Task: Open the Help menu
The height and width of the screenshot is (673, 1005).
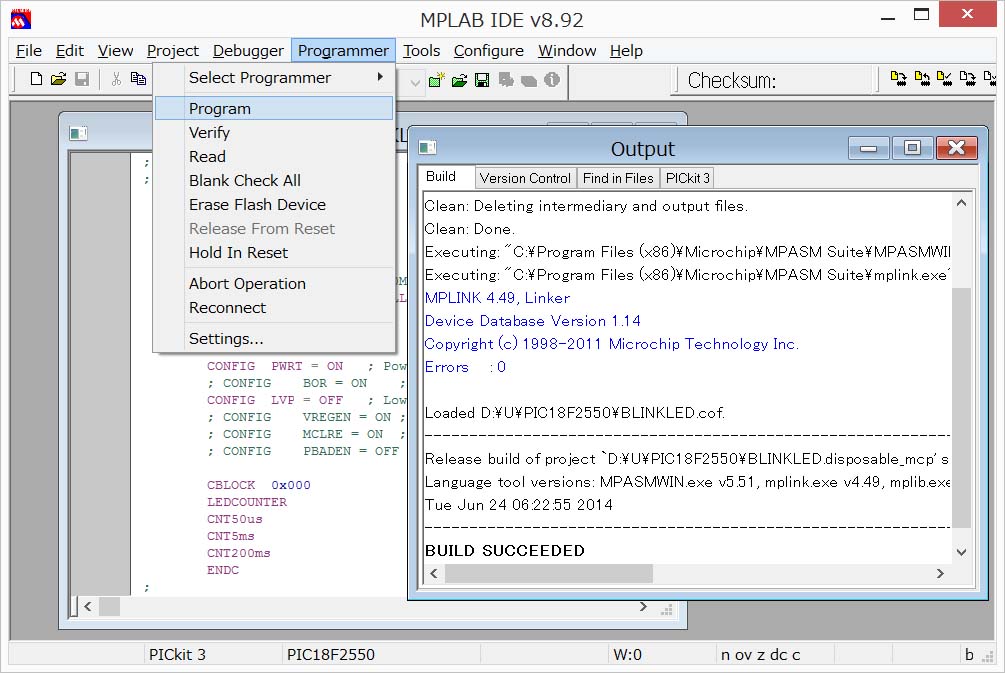Action: click(x=626, y=51)
